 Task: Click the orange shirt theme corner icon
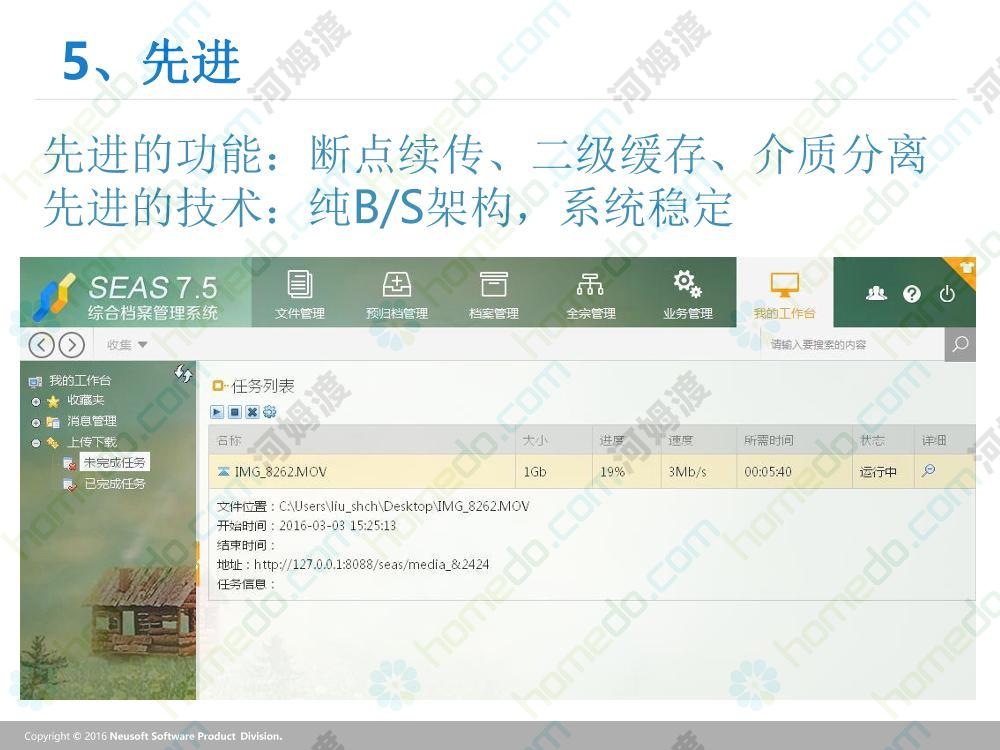(966, 267)
